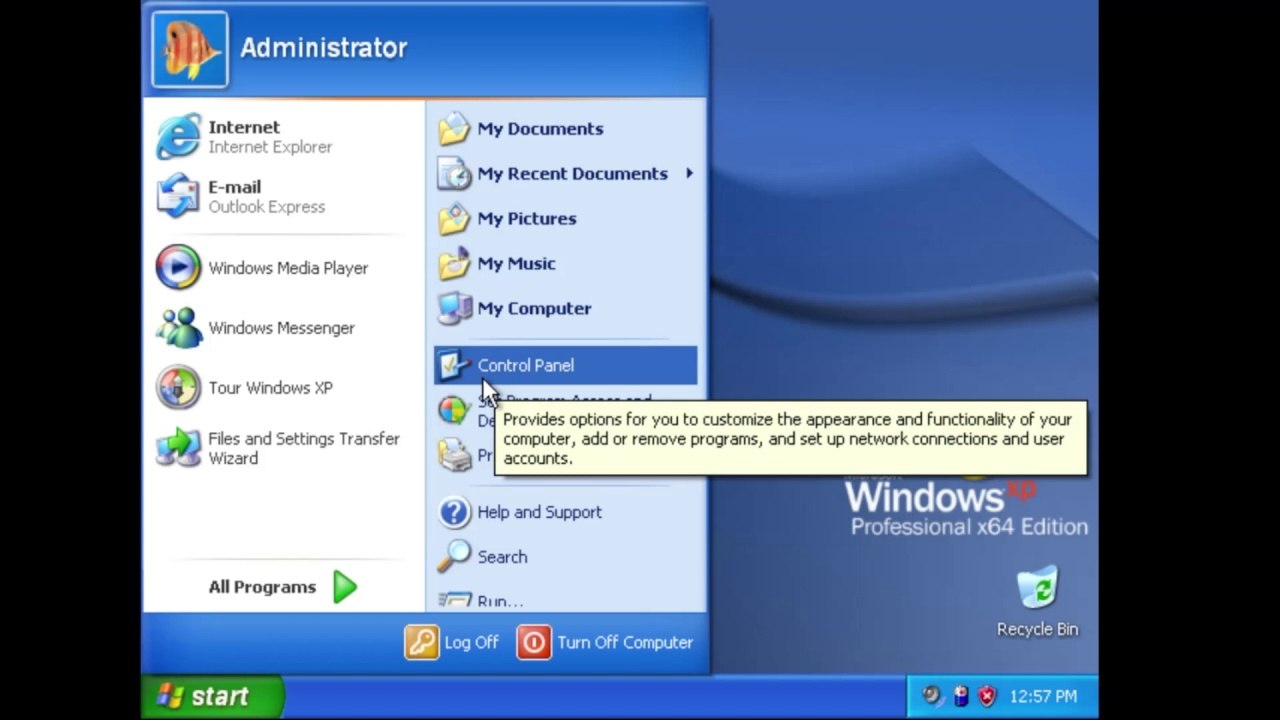Viewport: 1280px width, 720px height.
Task: Click the green start button
Action: tap(212, 697)
